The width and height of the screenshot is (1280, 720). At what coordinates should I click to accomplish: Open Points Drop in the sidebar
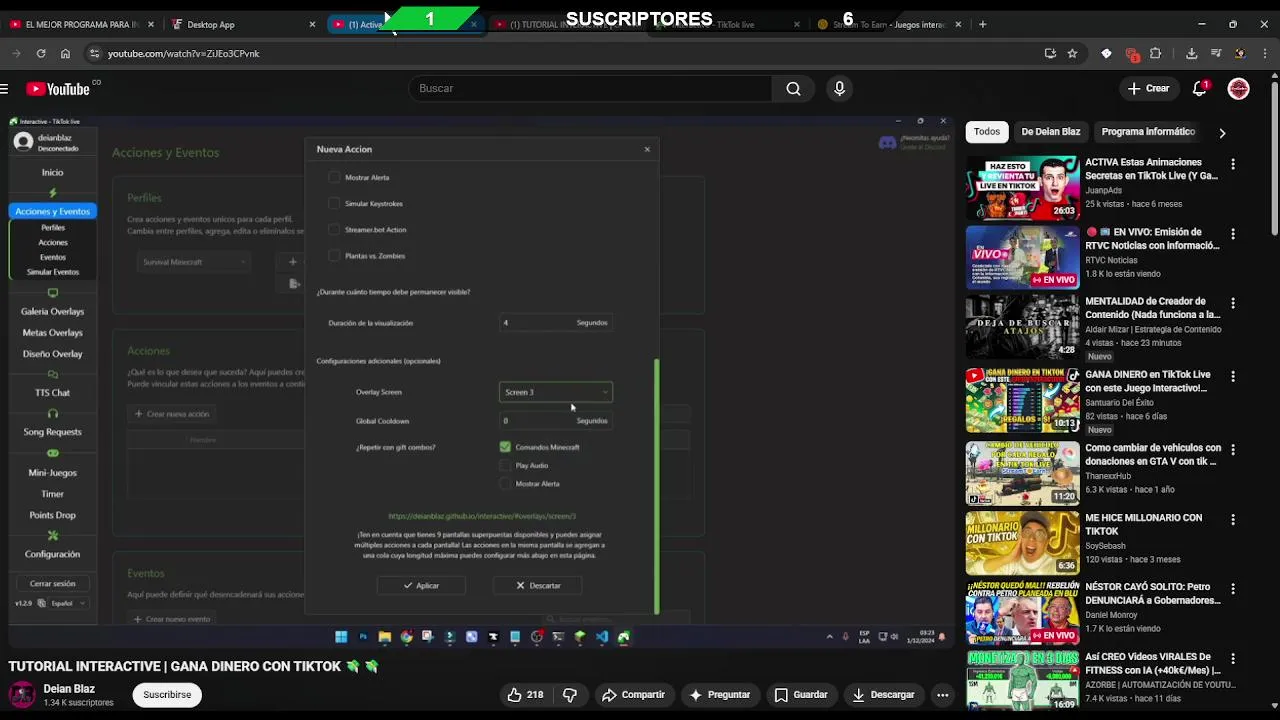tap(52, 515)
